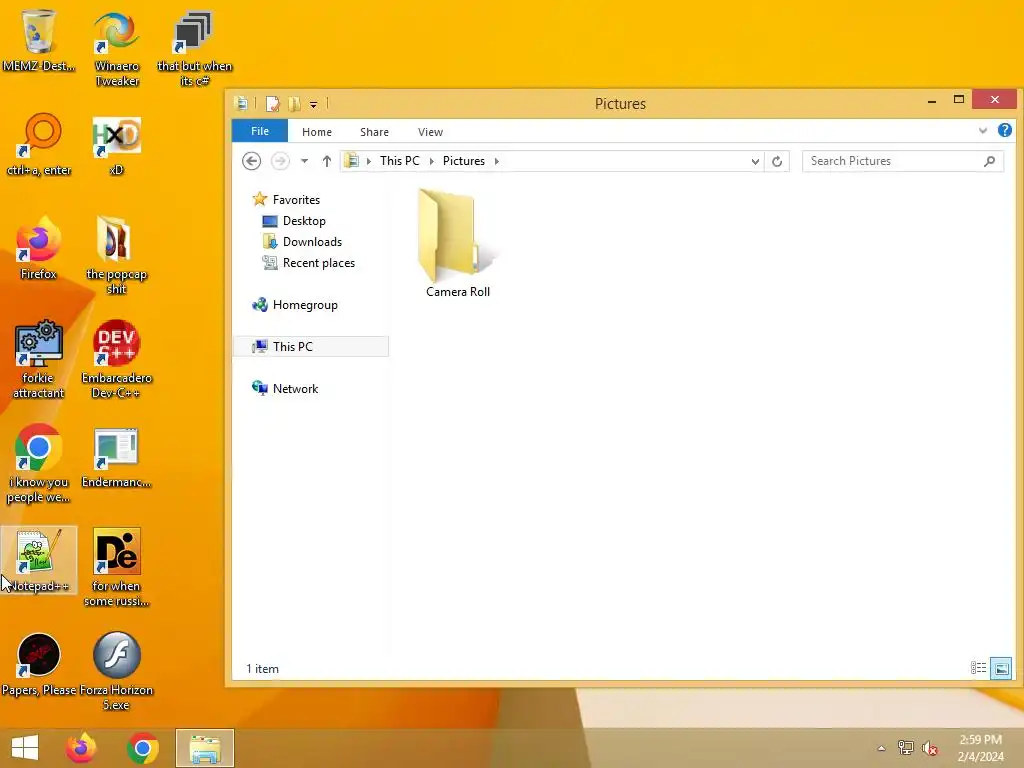Screen dimensions: 1024x768
Task: Show hidden system tray icons
Action: (x=881, y=748)
